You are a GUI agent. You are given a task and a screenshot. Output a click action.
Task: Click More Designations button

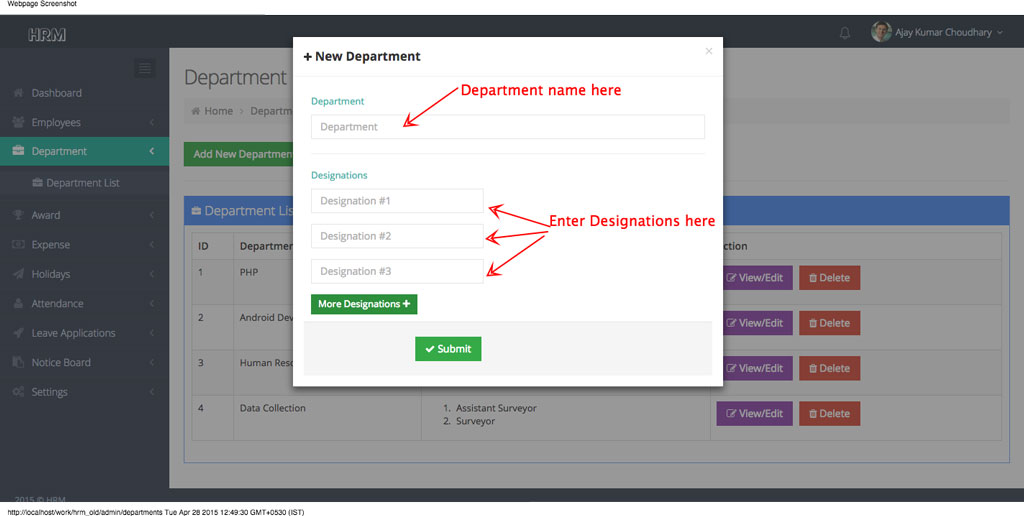(364, 304)
